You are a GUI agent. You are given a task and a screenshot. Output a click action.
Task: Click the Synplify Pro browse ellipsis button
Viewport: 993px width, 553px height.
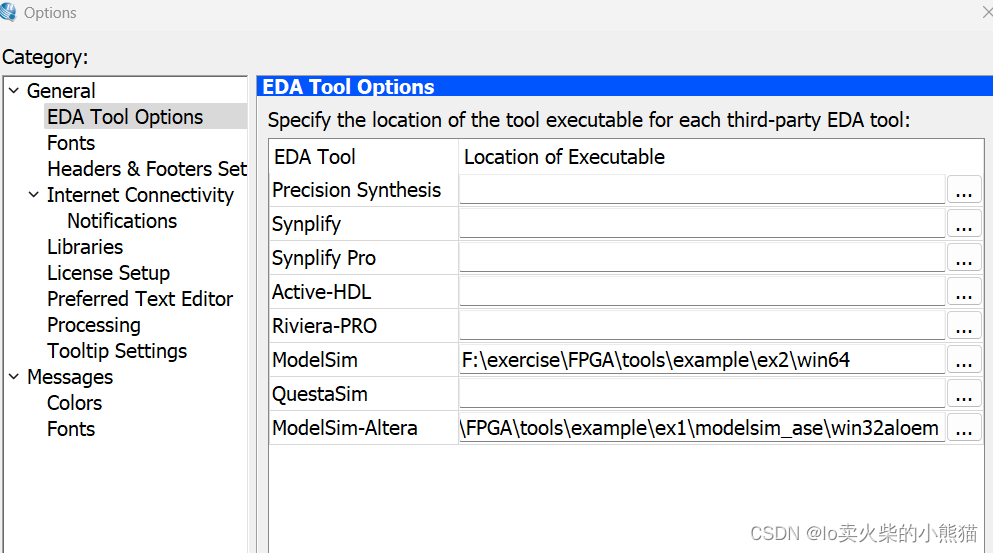964,258
